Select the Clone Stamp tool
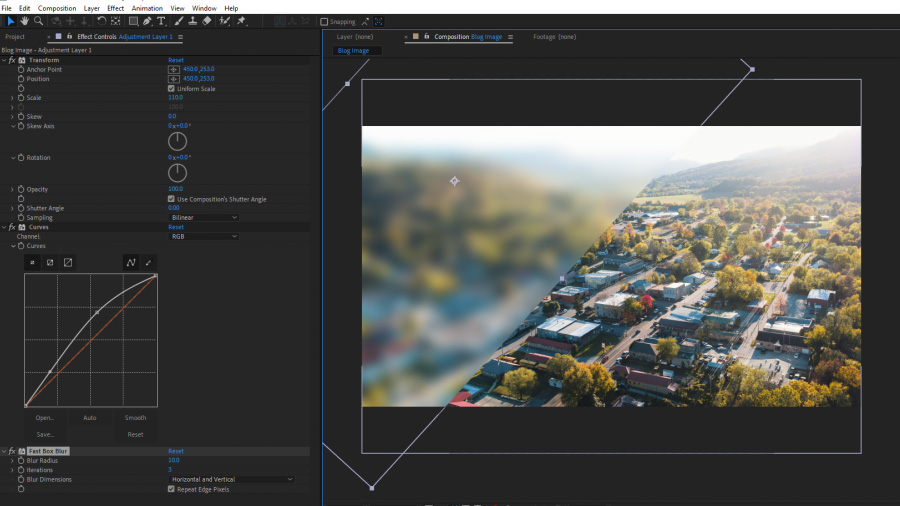Image resolution: width=900 pixels, height=506 pixels. point(193,21)
